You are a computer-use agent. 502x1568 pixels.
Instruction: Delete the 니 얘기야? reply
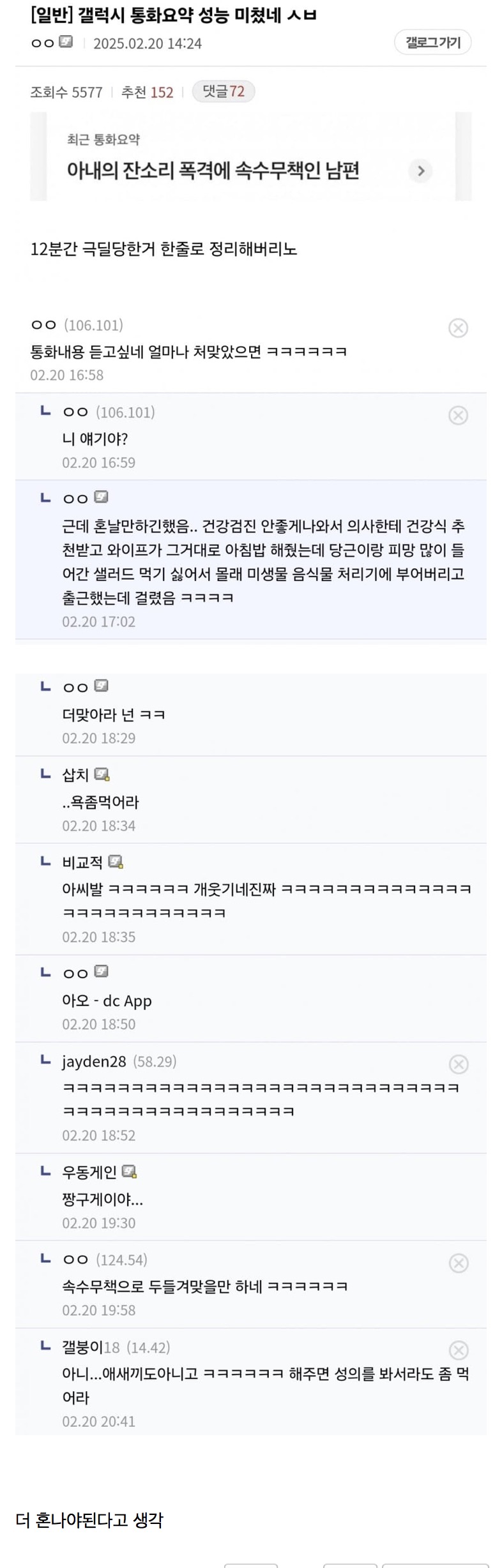[458, 416]
